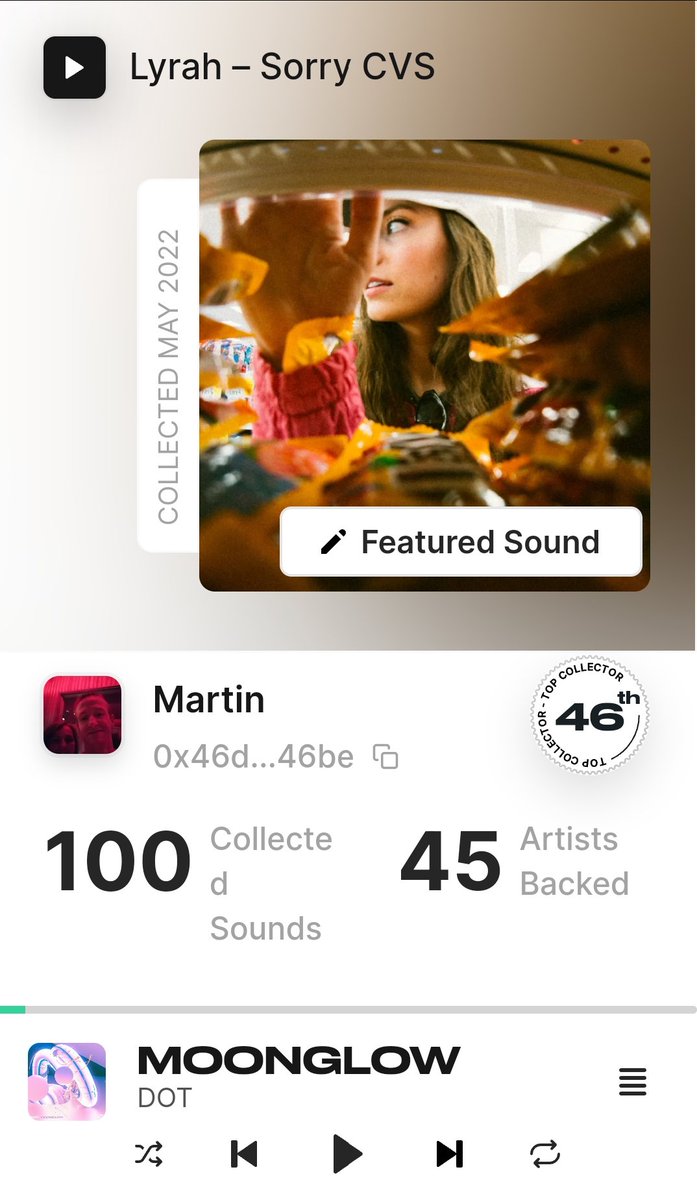
Task: Copy wallet address 0x46d...46be
Action: [385, 757]
